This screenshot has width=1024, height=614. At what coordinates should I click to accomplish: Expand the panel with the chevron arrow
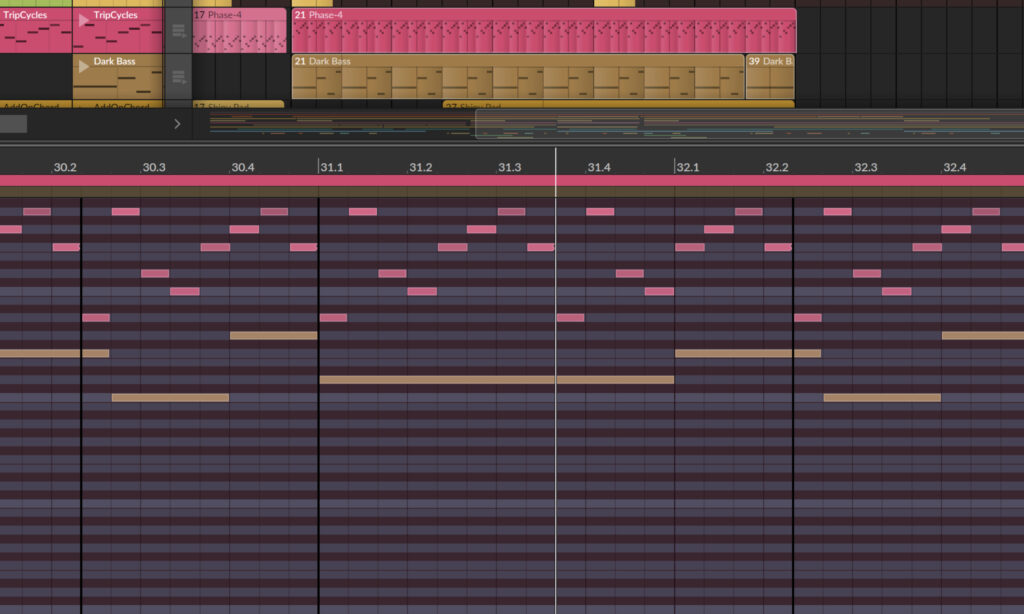177,123
